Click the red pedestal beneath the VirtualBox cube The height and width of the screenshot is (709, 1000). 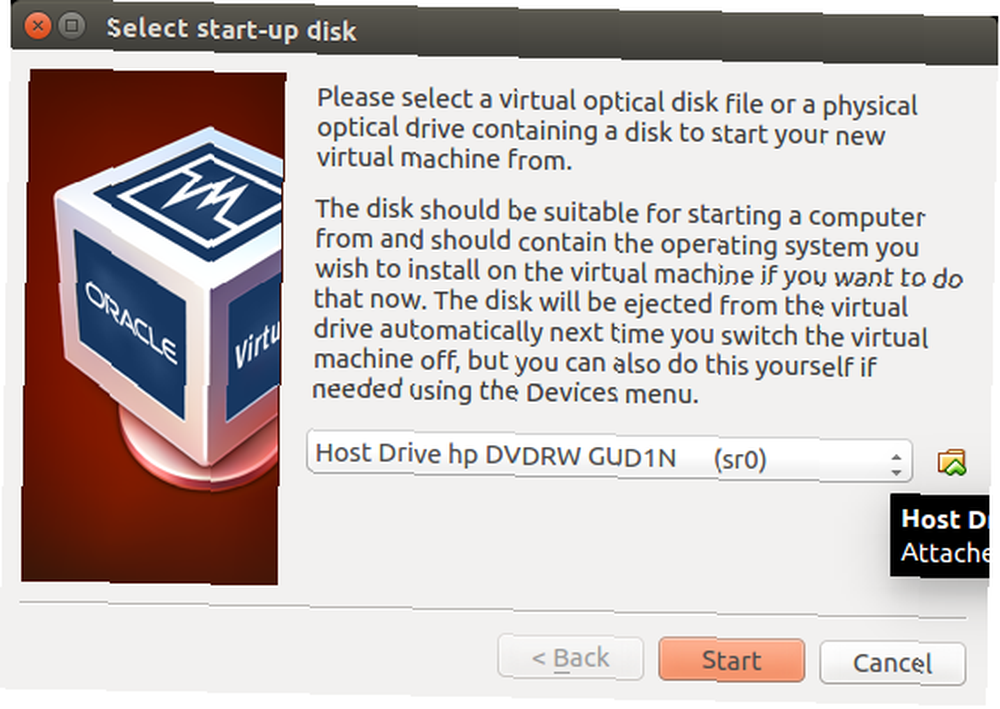[198, 446]
